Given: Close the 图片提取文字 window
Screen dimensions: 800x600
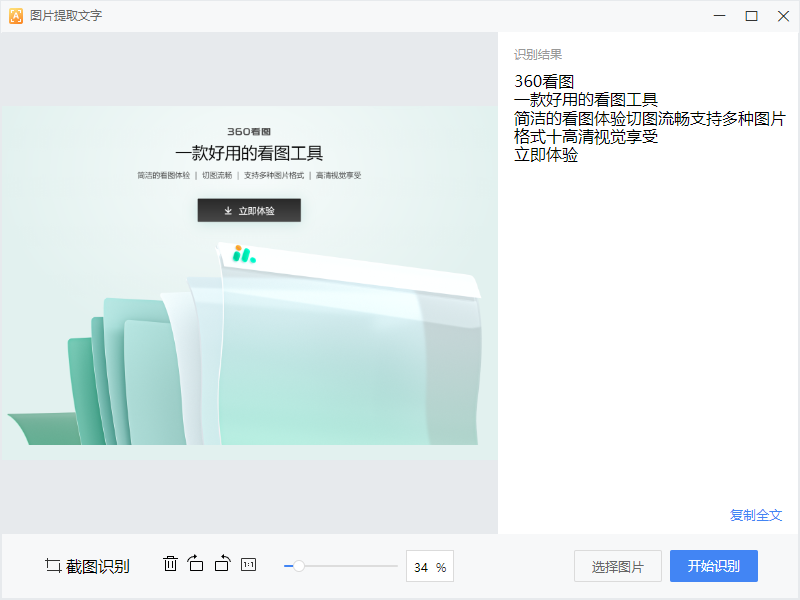Looking at the screenshot, I should [x=783, y=16].
